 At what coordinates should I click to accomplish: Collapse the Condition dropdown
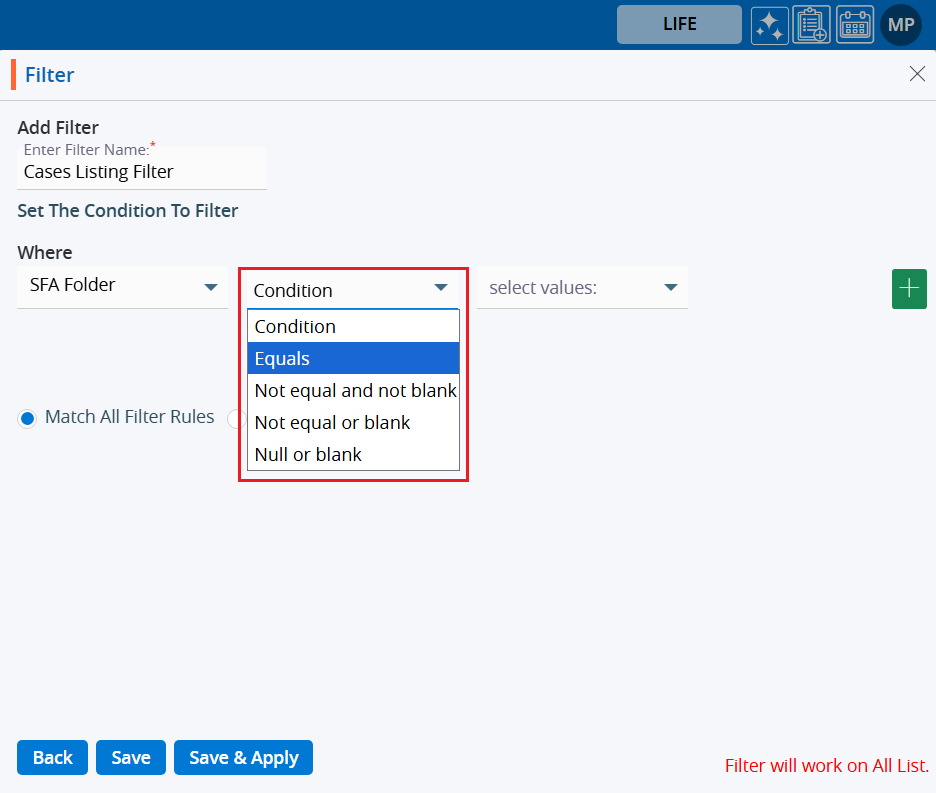(350, 290)
